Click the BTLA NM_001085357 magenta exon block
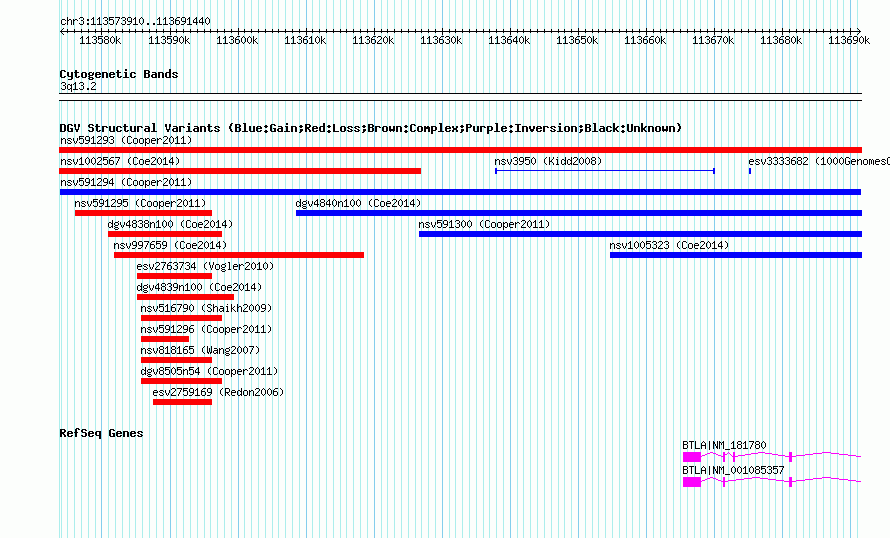This screenshot has width=890, height=538. [x=692, y=482]
